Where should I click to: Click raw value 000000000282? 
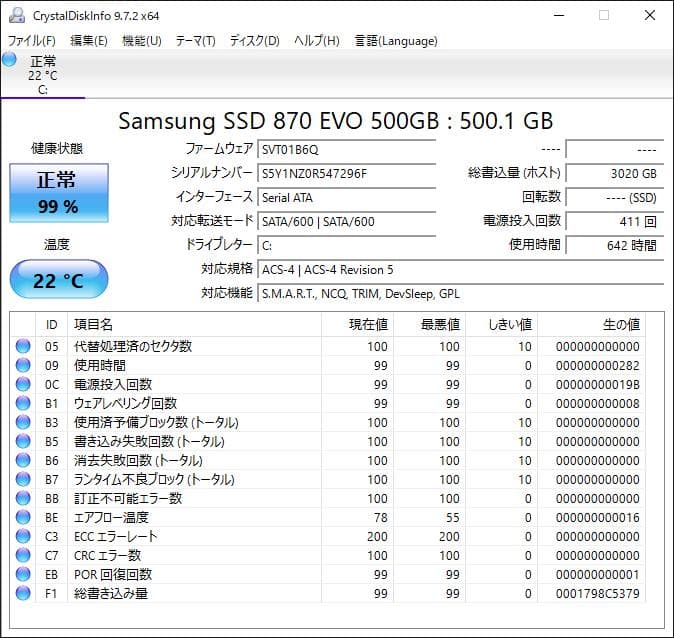pyautogui.click(x=597, y=365)
